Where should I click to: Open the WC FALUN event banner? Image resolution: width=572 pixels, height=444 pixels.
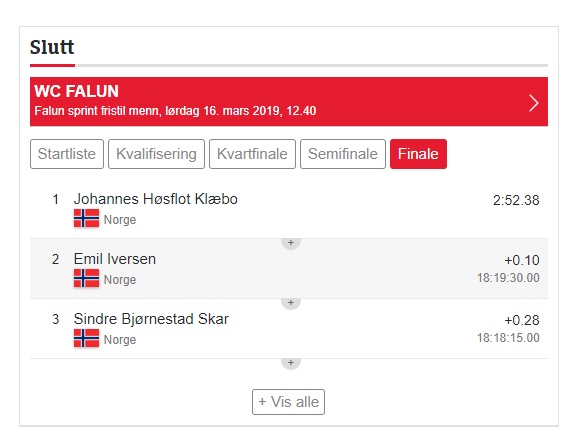point(289,102)
